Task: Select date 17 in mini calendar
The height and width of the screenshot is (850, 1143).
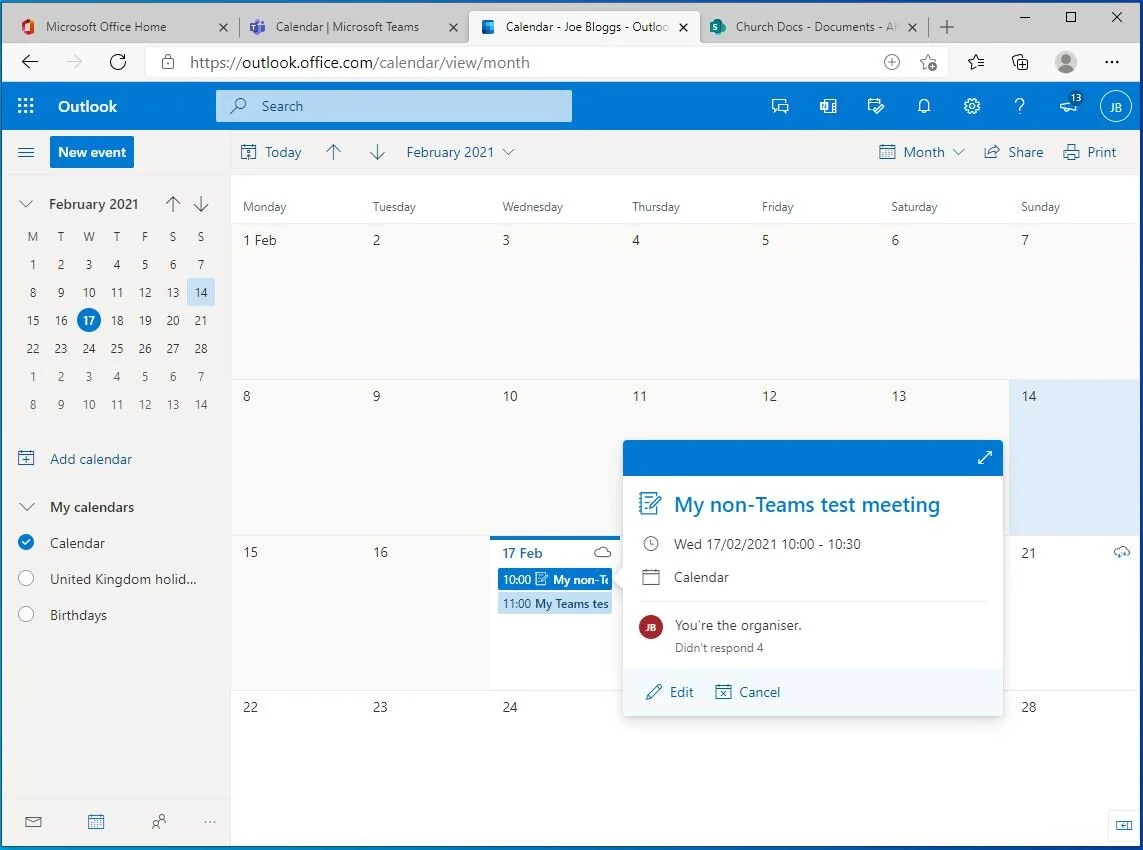Action: (89, 320)
